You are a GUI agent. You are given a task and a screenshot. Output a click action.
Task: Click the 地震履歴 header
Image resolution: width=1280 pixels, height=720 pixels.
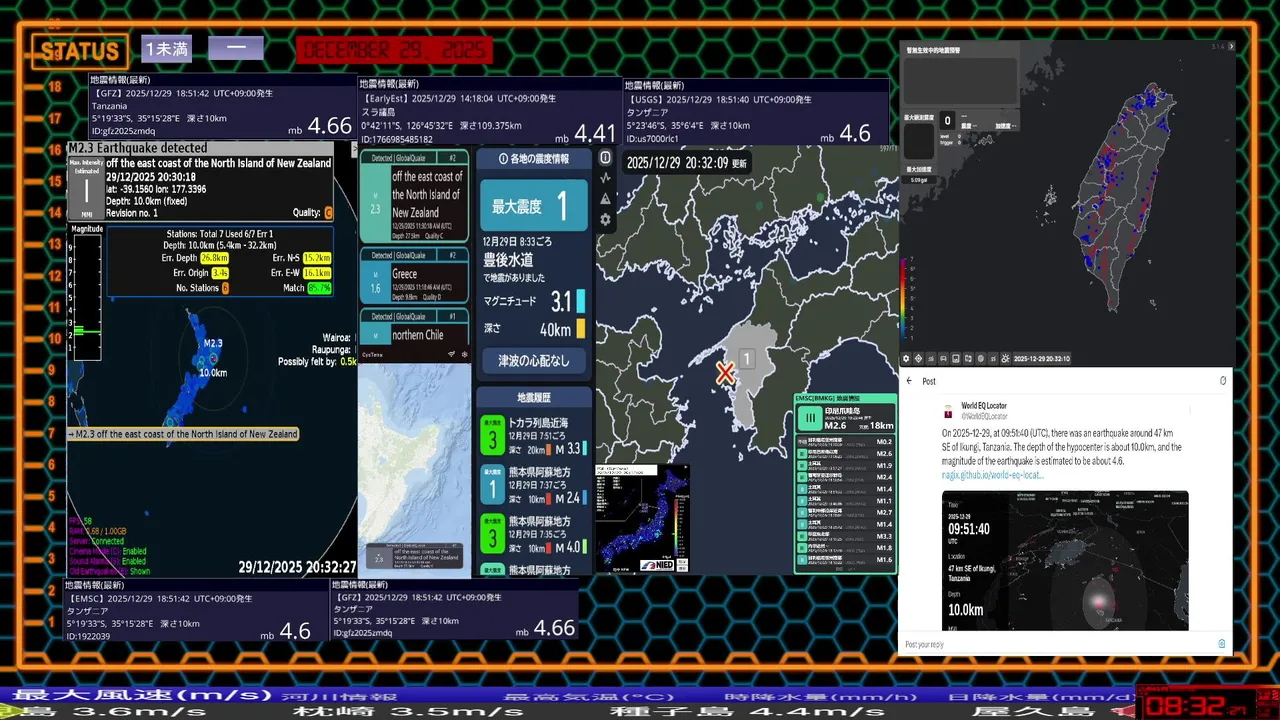[534, 397]
